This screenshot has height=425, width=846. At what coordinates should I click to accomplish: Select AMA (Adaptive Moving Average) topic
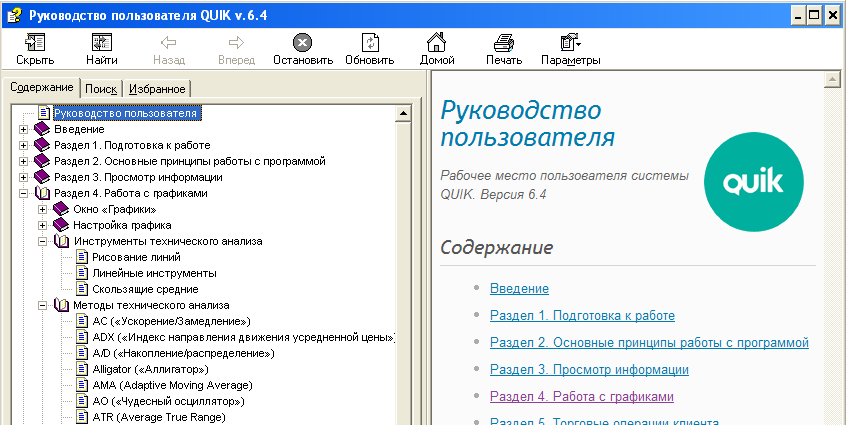[173, 385]
